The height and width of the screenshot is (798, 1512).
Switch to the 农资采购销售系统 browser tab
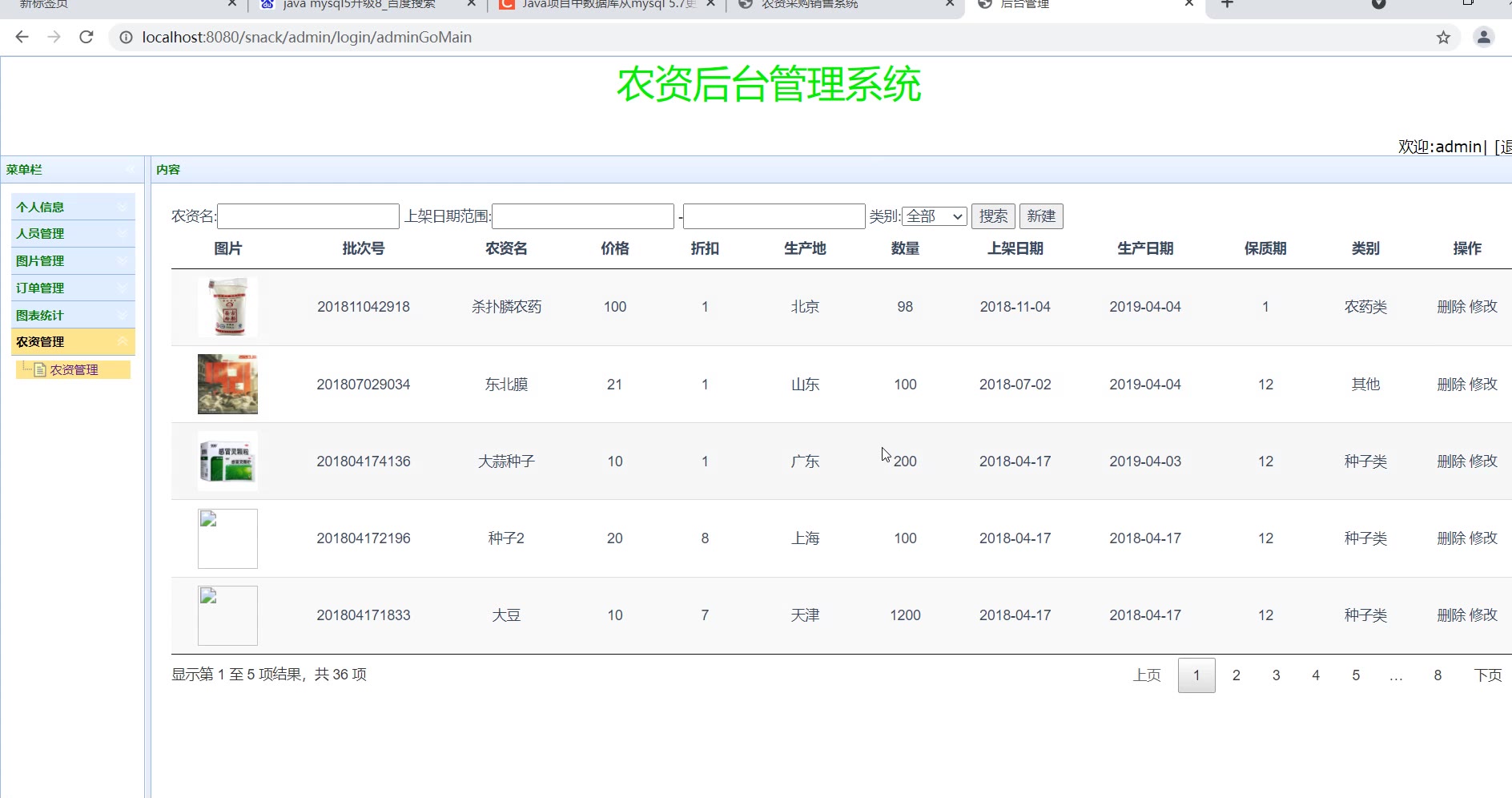[x=809, y=5]
